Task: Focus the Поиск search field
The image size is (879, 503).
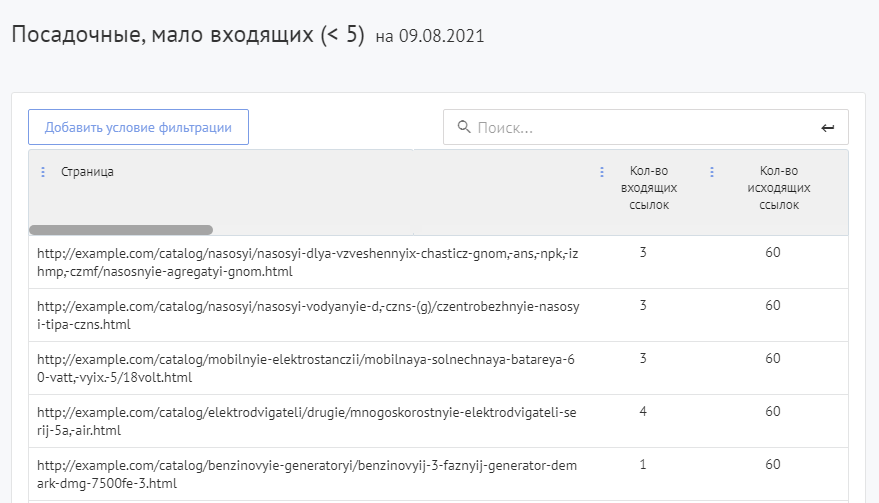Action: point(640,127)
